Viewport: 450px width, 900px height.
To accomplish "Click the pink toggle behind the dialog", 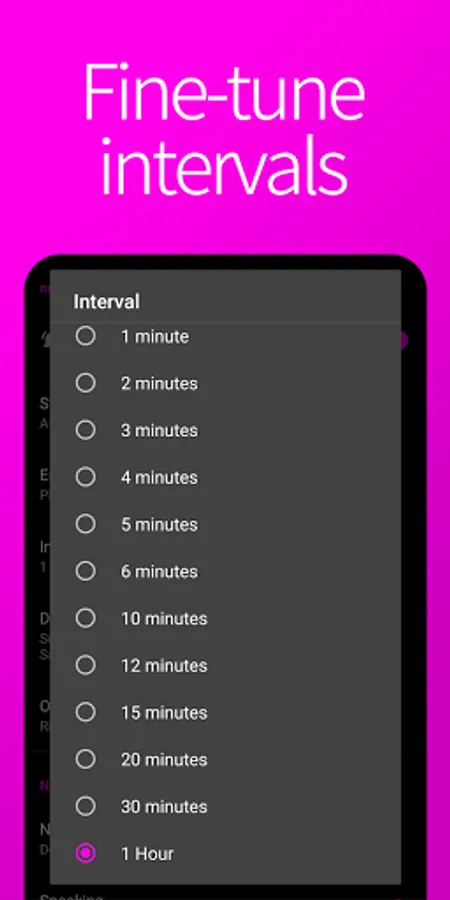I will tap(404, 340).
